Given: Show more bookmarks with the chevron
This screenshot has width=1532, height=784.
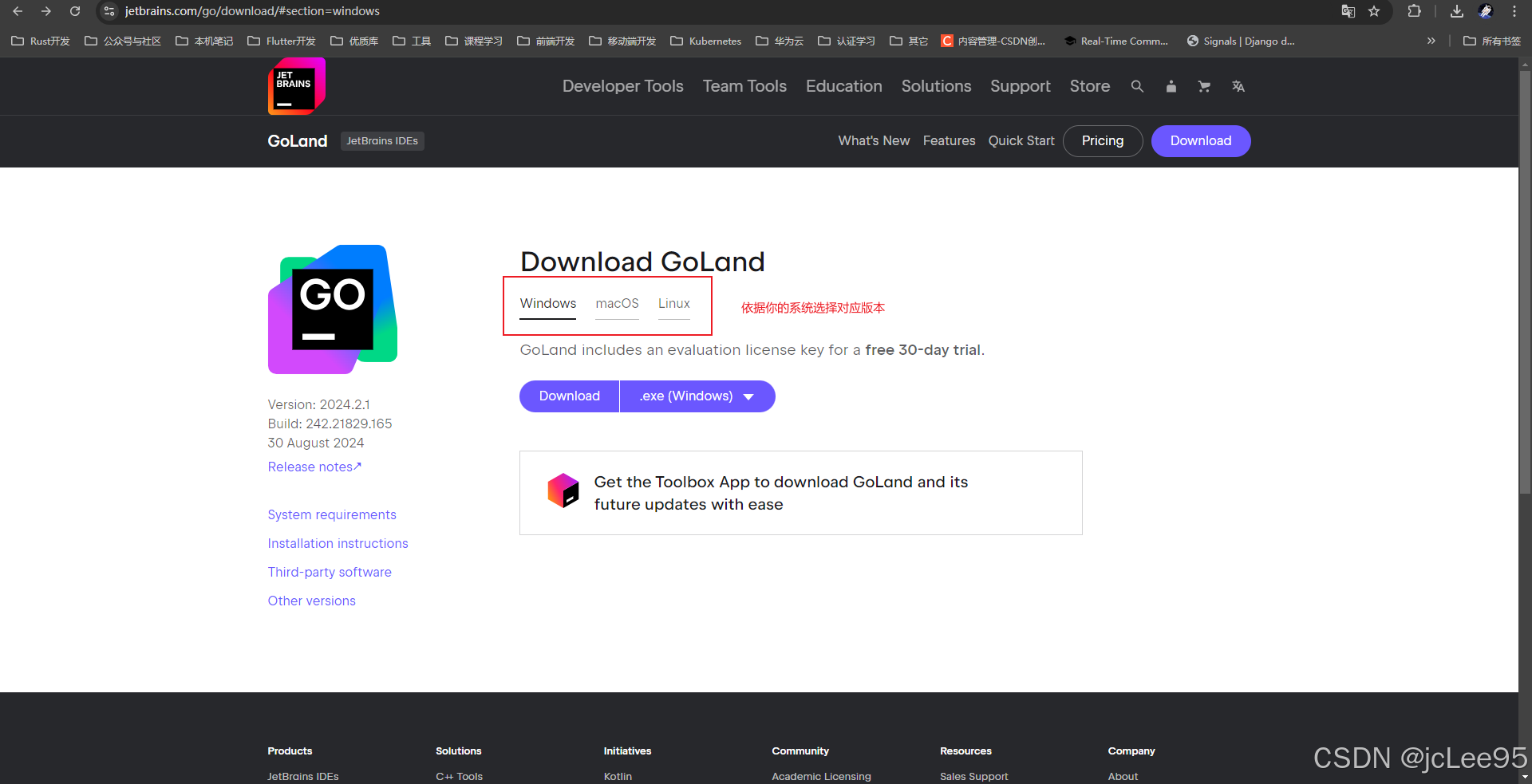Looking at the screenshot, I should pos(1431,41).
